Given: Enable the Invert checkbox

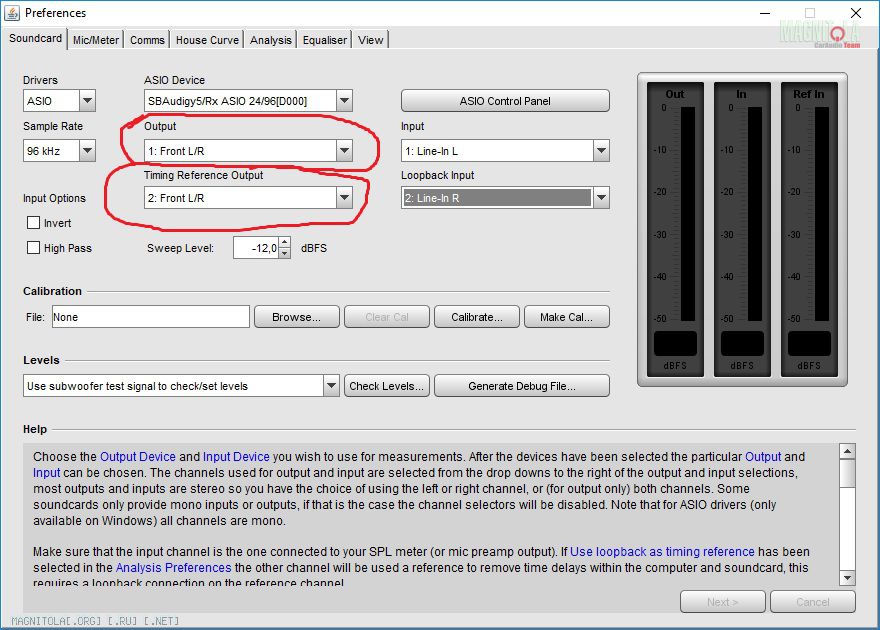Looking at the screenshot, I should tap(34, 223).
